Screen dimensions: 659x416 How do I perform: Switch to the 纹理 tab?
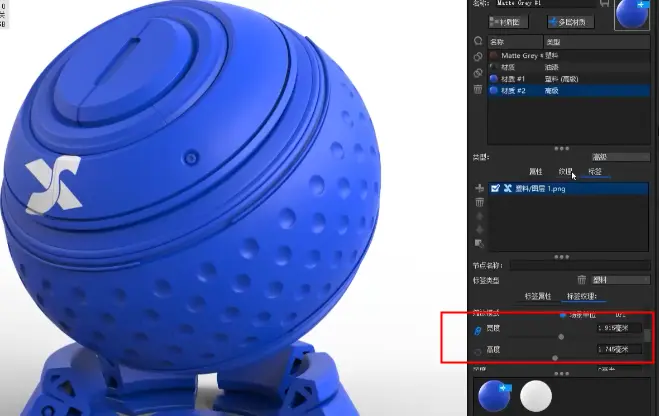(565, 171)
